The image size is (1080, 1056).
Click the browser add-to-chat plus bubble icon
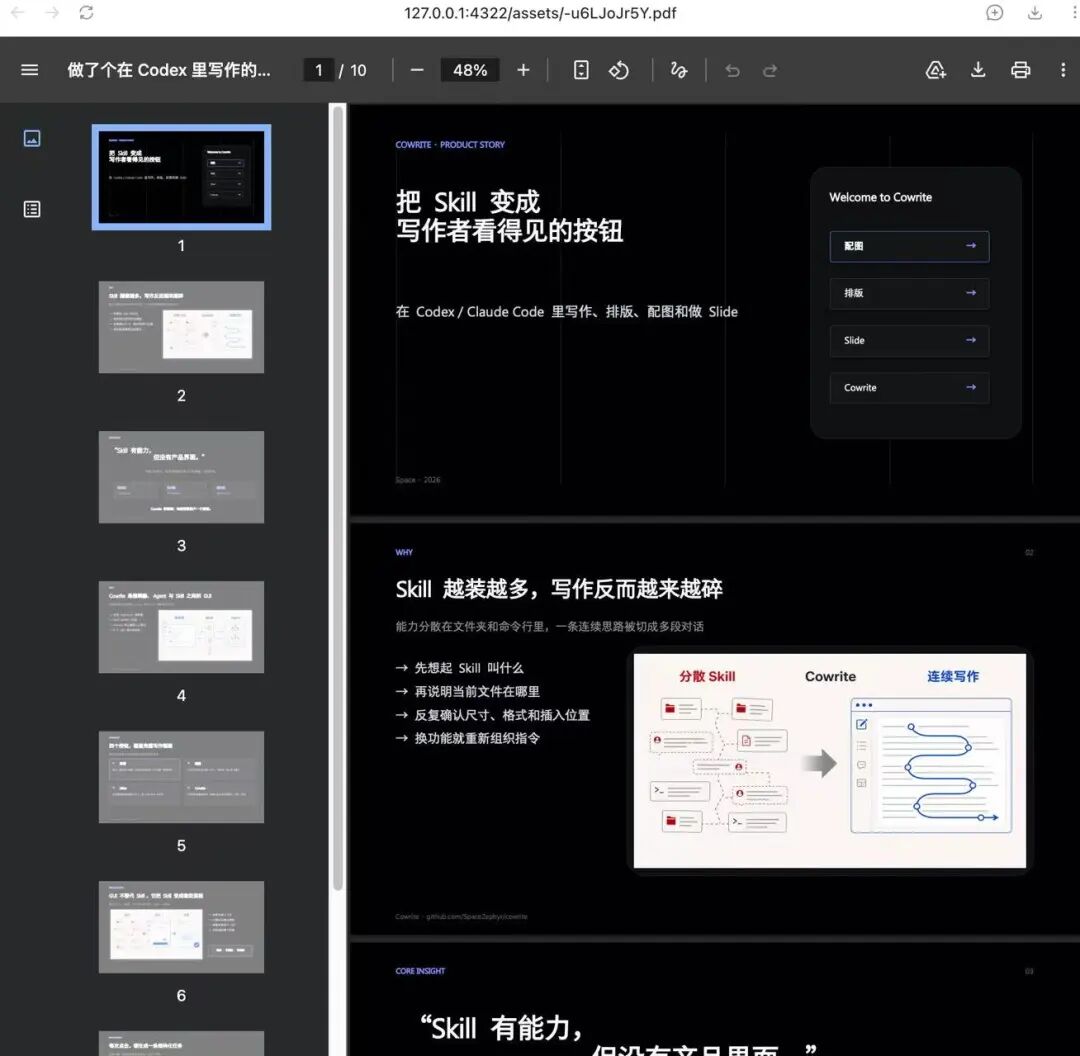[994, 12]
